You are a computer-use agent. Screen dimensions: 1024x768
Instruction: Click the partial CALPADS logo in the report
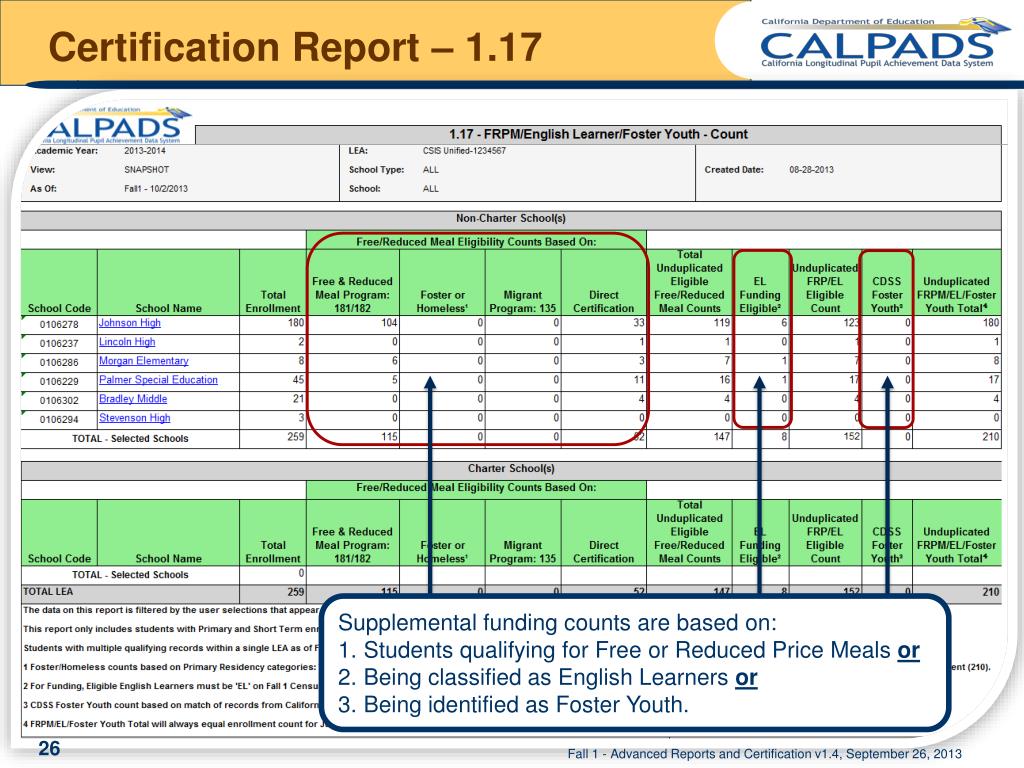click(x=118, y=125)
